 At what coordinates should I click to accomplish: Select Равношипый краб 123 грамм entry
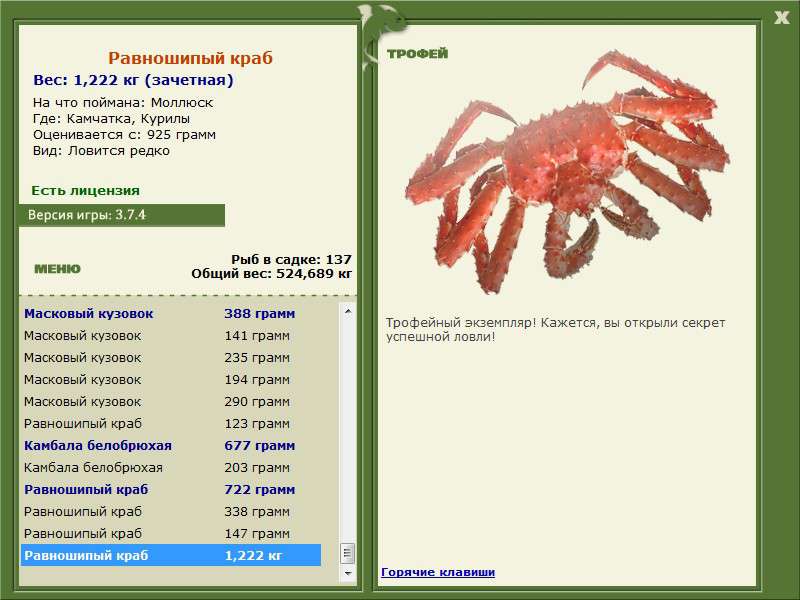coord(171,423)
